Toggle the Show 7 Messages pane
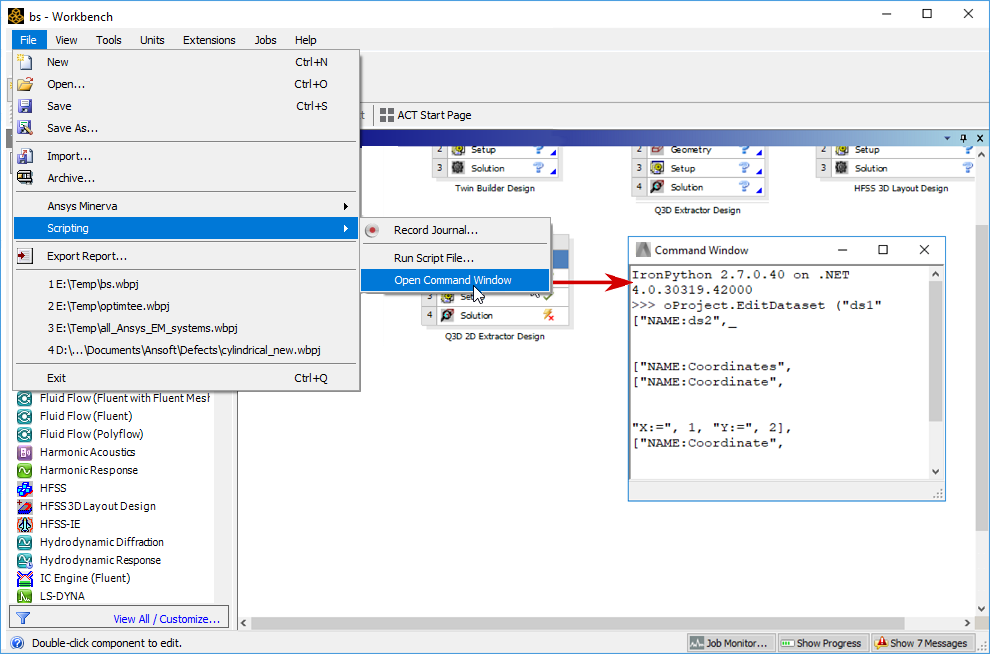The image size is (990, 654). point(923,643)
